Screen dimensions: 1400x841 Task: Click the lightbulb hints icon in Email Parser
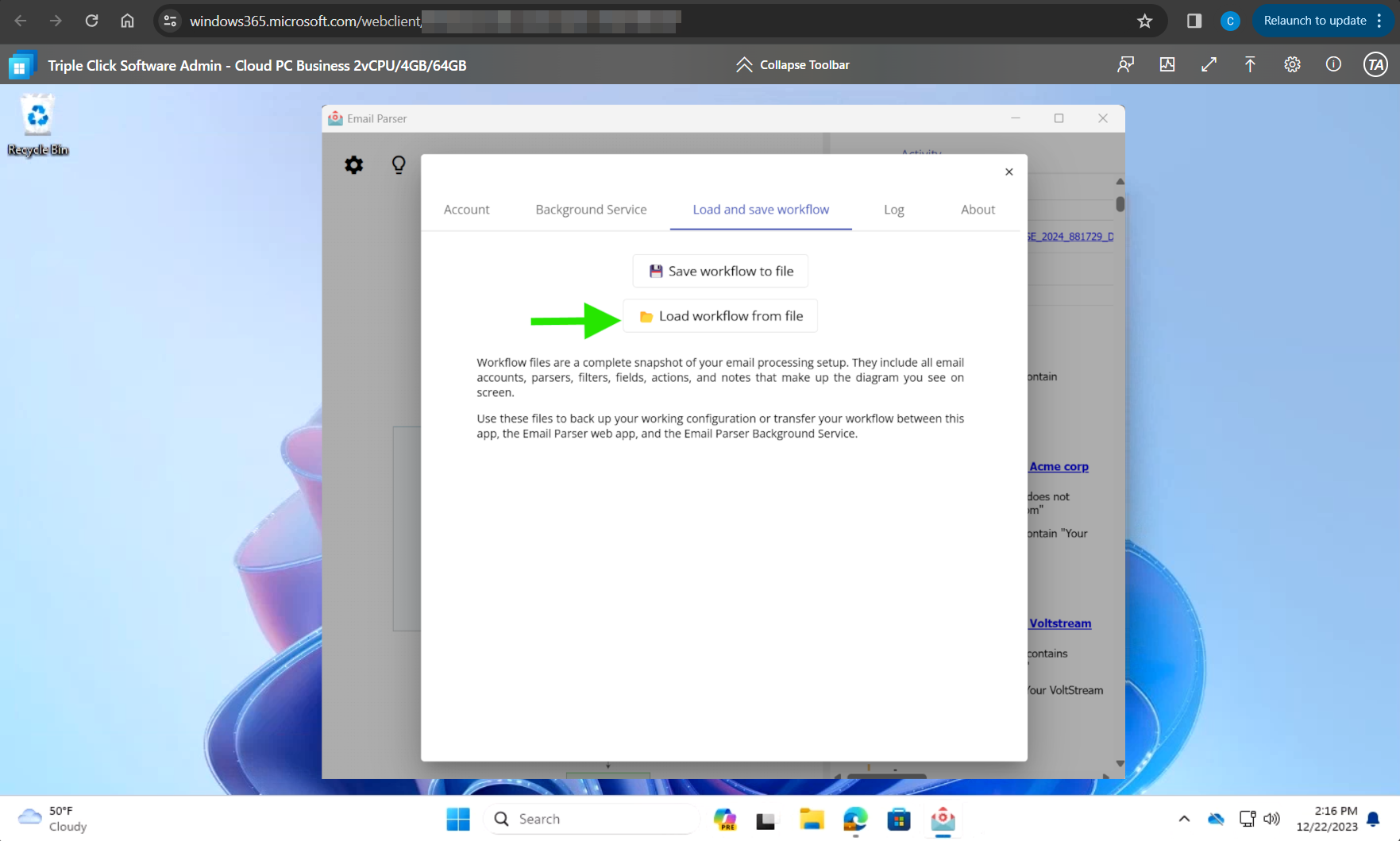click(x=399, y=164)
